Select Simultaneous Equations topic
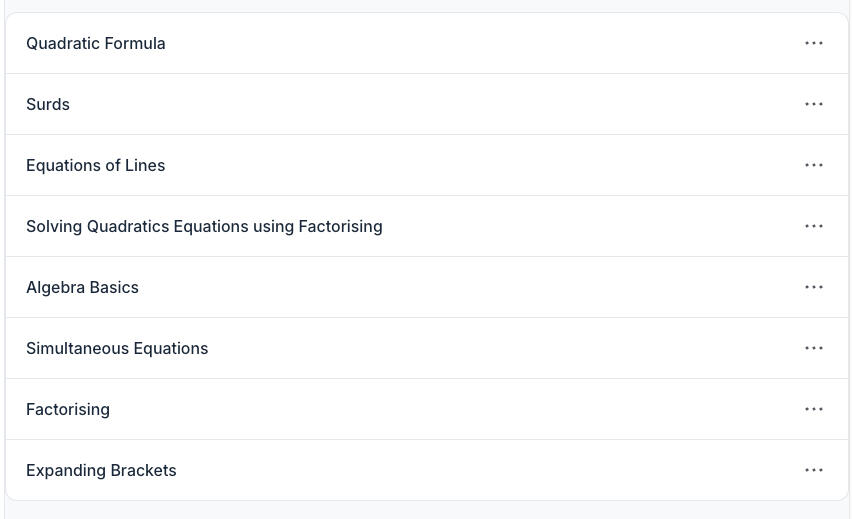The width and height of the screenshot is (852, 519). coord(117,348)
